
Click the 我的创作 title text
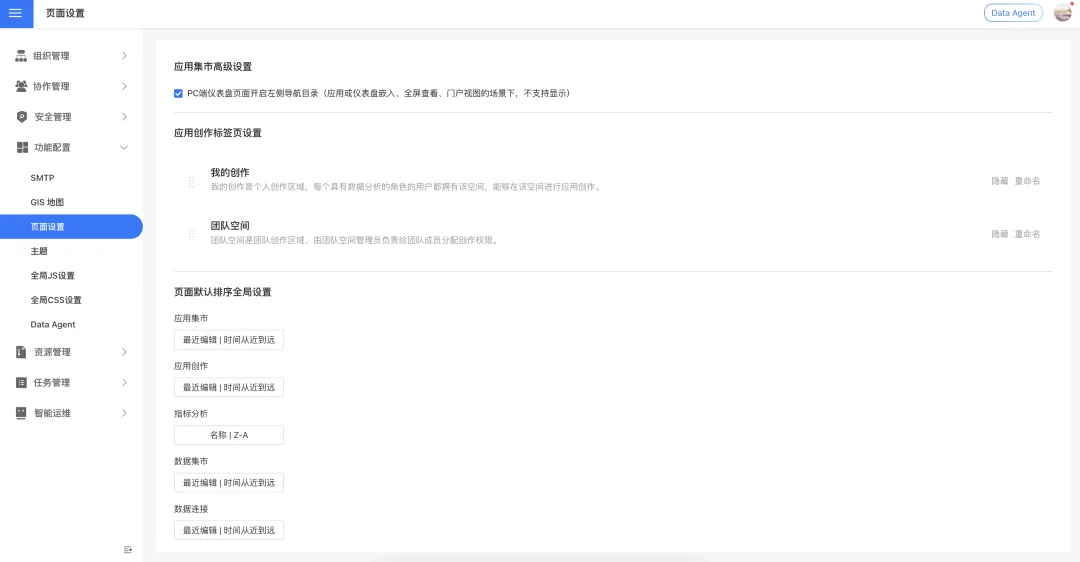tap(230, 172)
